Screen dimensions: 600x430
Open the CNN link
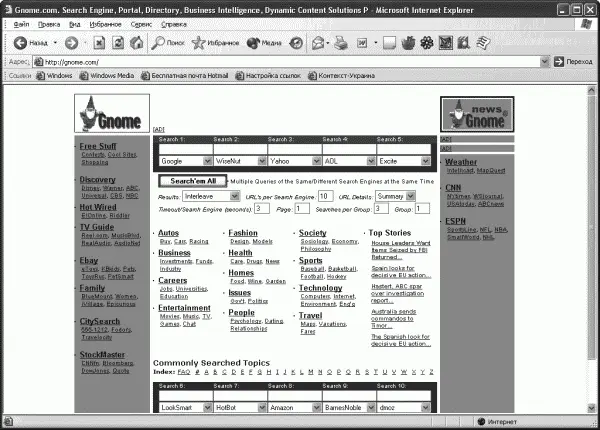click(x=453, y=187)
